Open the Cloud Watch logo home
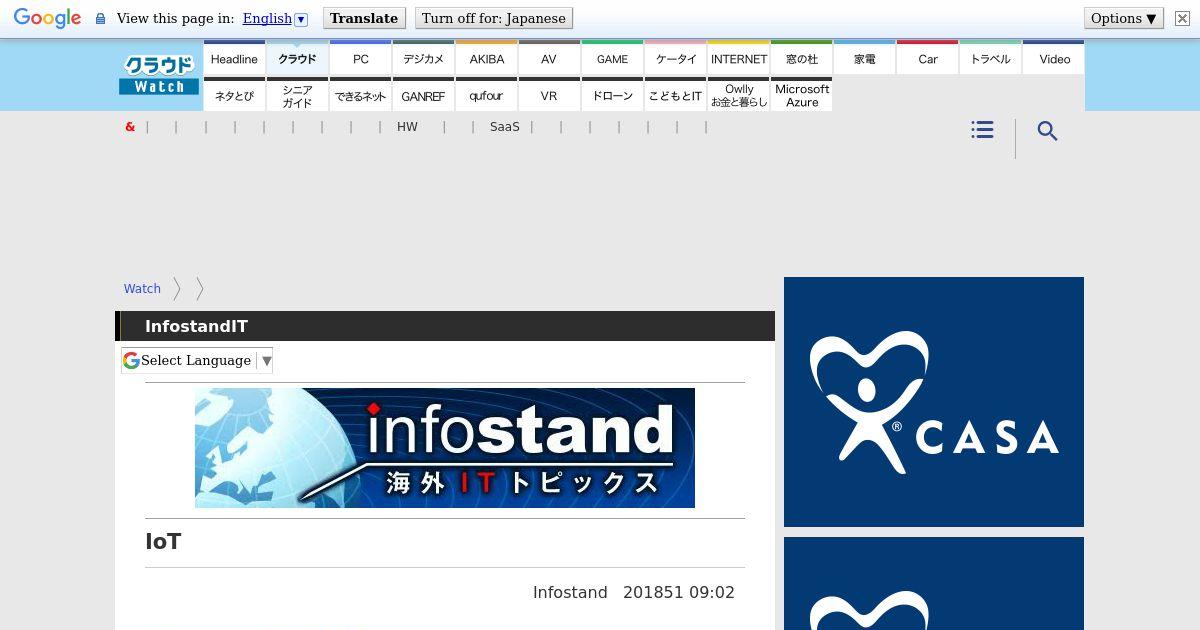The height and width of the screenshot is (630, 1200). pos(159,75)
